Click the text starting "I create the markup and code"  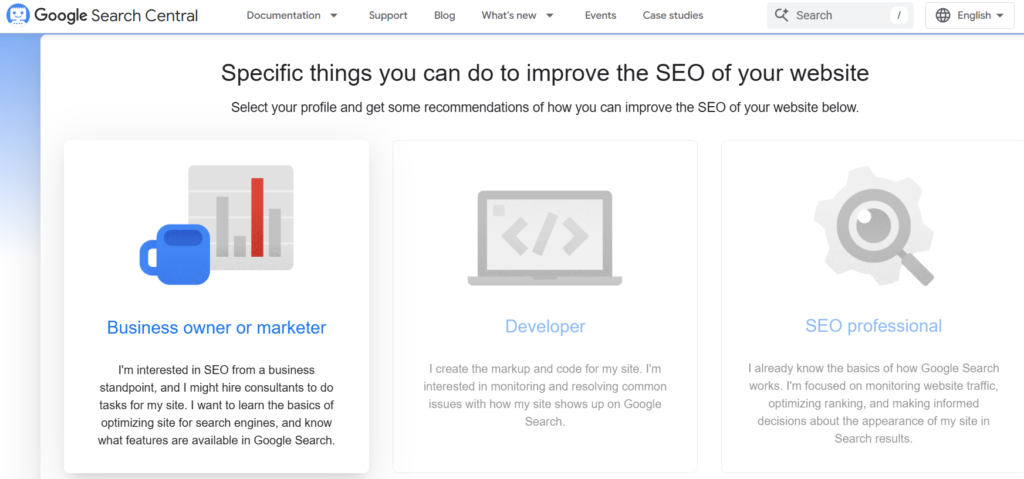point(545,395)
